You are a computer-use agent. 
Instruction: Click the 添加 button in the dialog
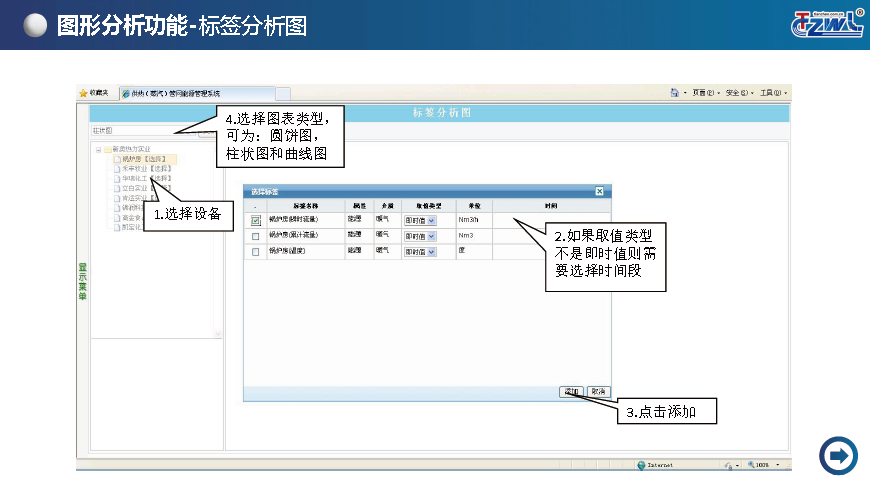(571, 392)
